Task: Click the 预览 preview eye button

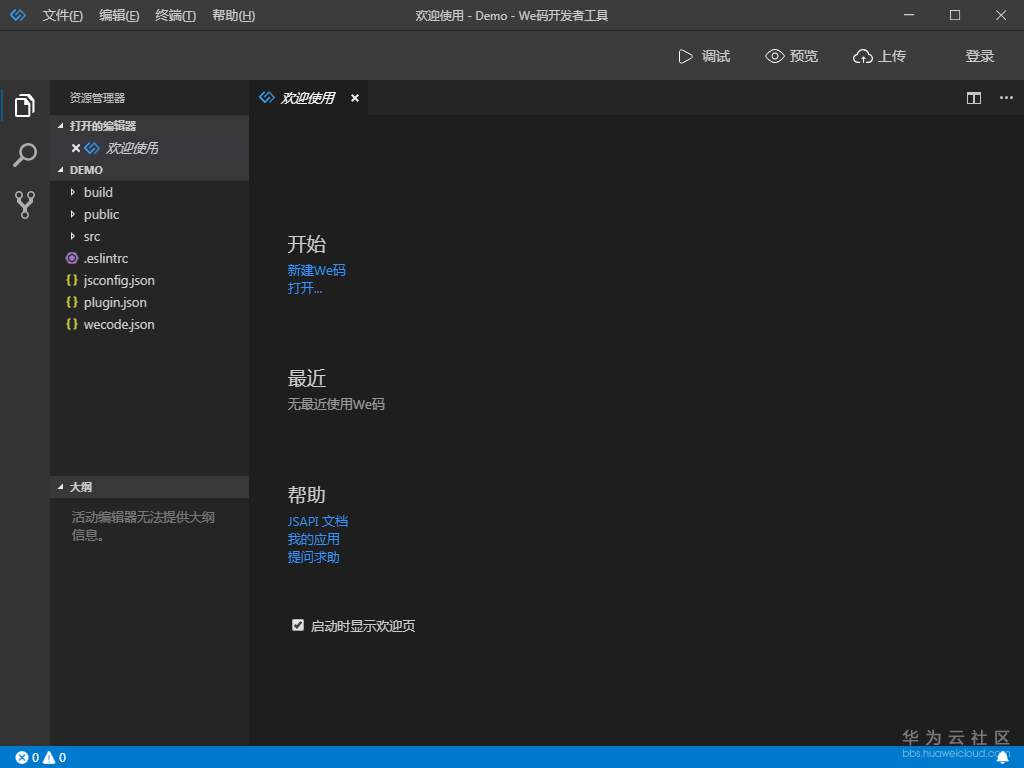Action: (x=792, y=56)
